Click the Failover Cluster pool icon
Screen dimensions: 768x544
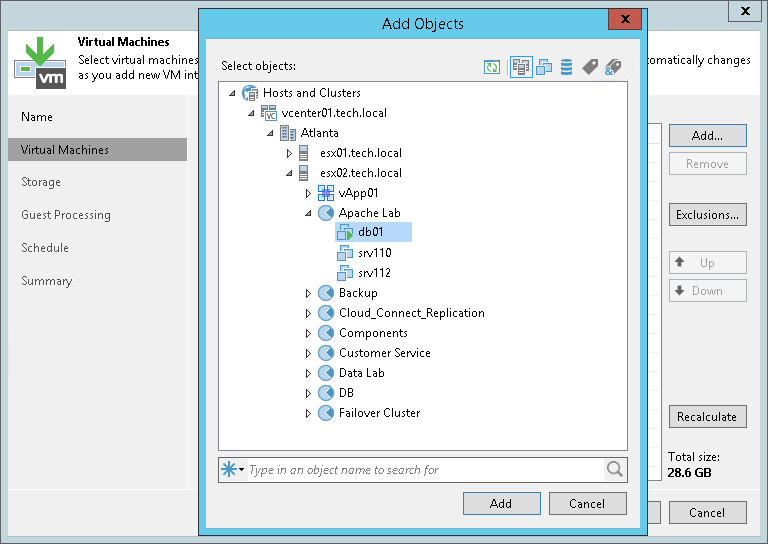326,413
